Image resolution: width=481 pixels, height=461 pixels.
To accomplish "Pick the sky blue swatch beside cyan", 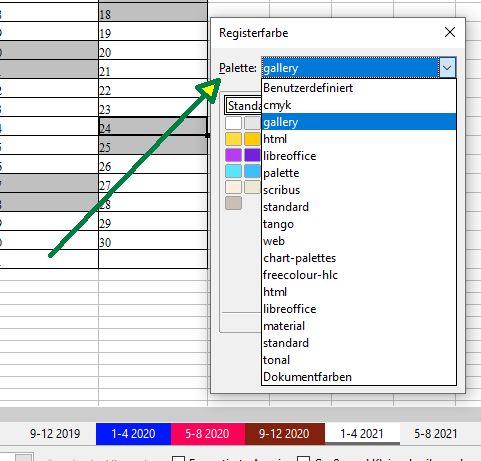I will click(252, 171).
